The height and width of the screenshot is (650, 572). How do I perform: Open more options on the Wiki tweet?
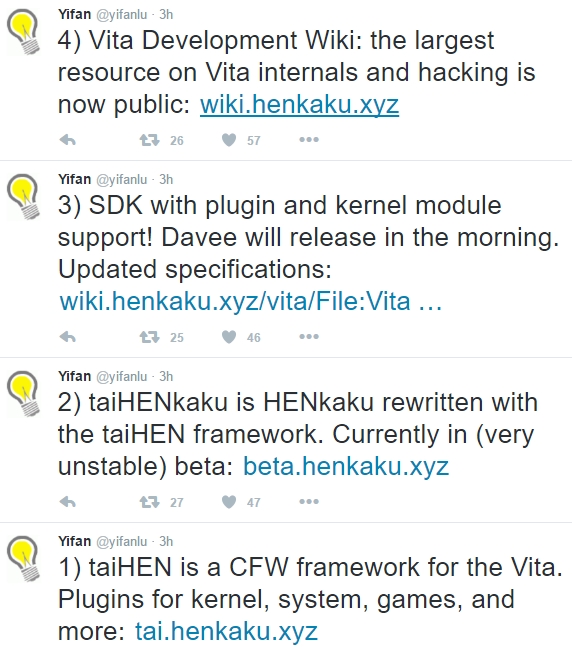(309, 140)
